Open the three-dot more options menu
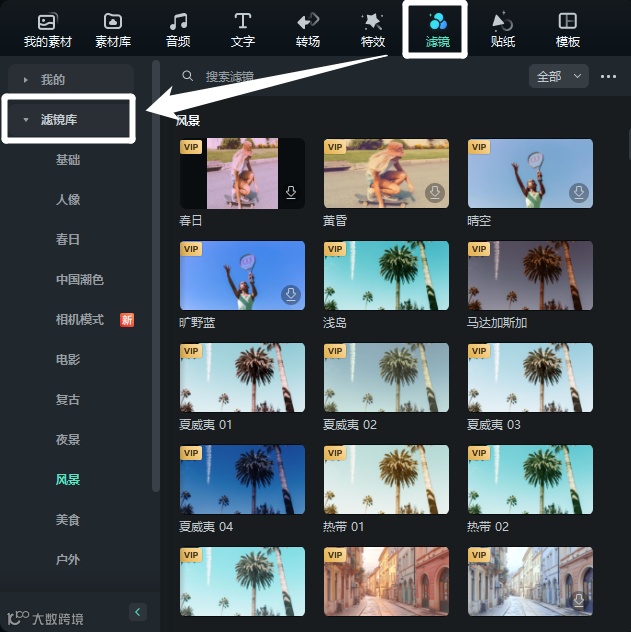This screenshot has width=631, height=632. (608, 76)
